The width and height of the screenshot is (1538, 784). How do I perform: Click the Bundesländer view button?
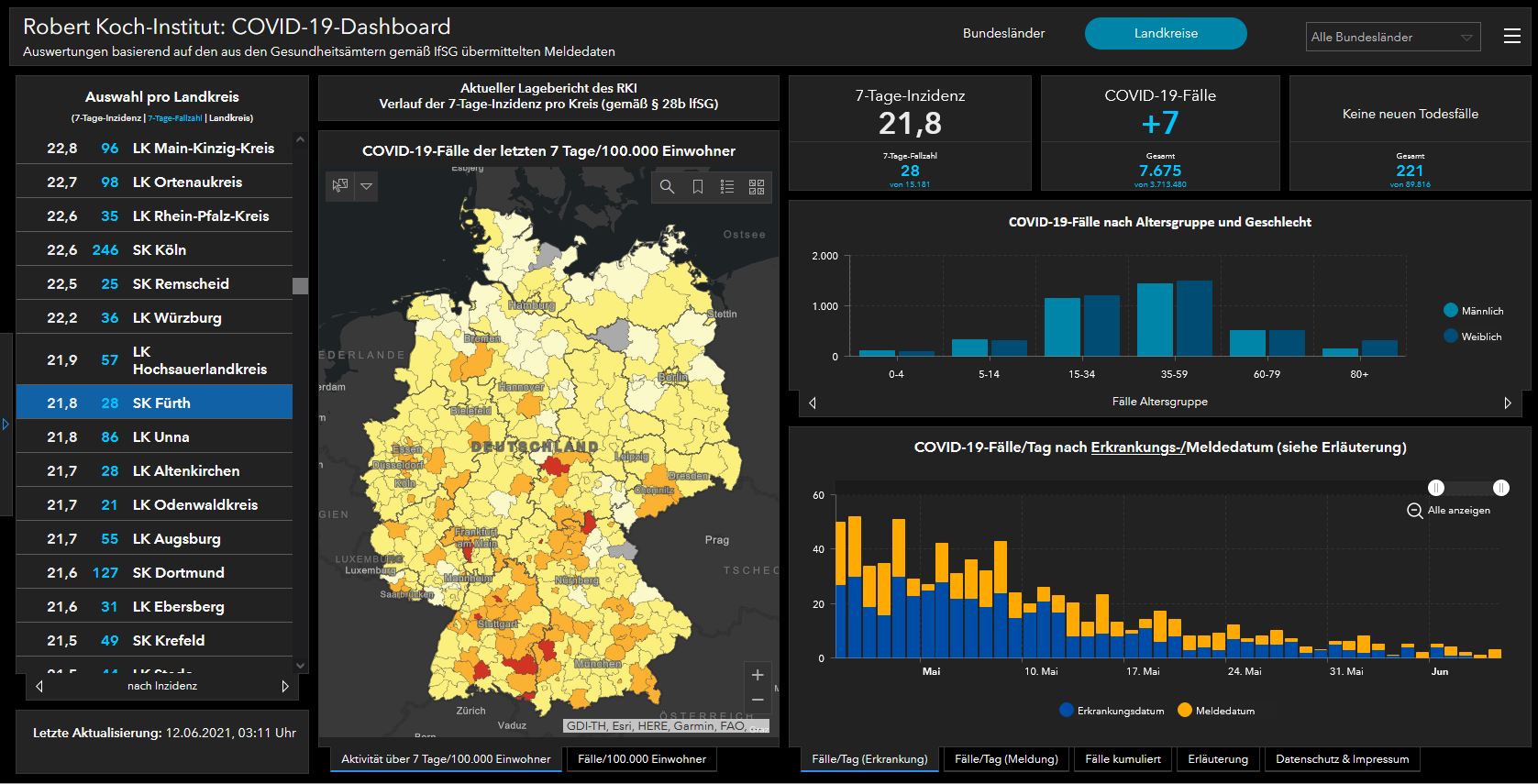(1003, 33)
